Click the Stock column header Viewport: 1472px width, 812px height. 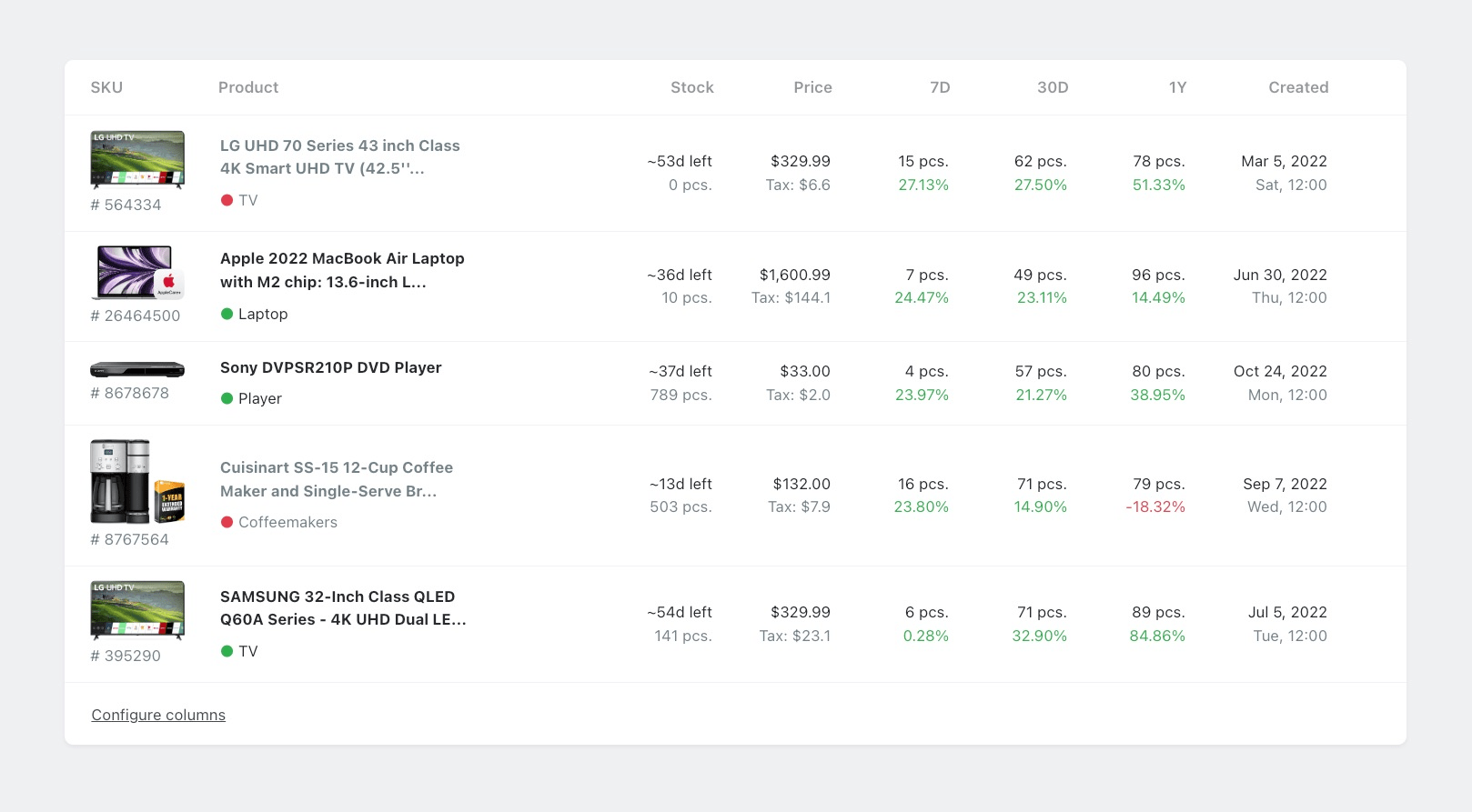(x=692, y=87)
